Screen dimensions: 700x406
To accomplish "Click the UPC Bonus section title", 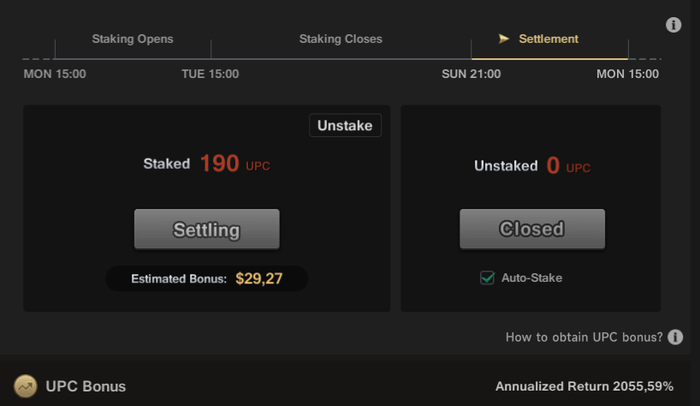I will (86, 386).
